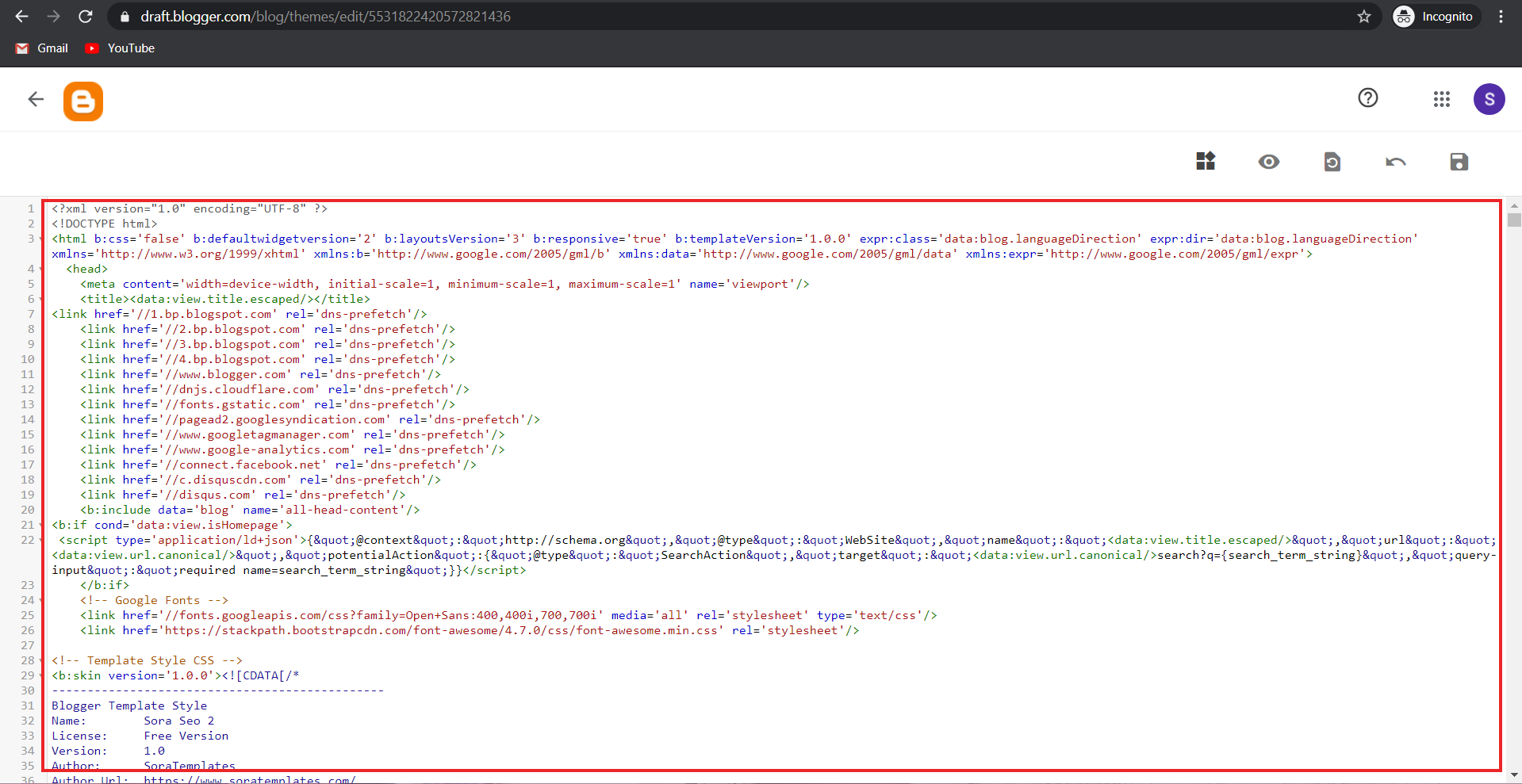Screen dimensions: 1522x784
Task: Open the YouTube bookmark
Action: [121, 48]
